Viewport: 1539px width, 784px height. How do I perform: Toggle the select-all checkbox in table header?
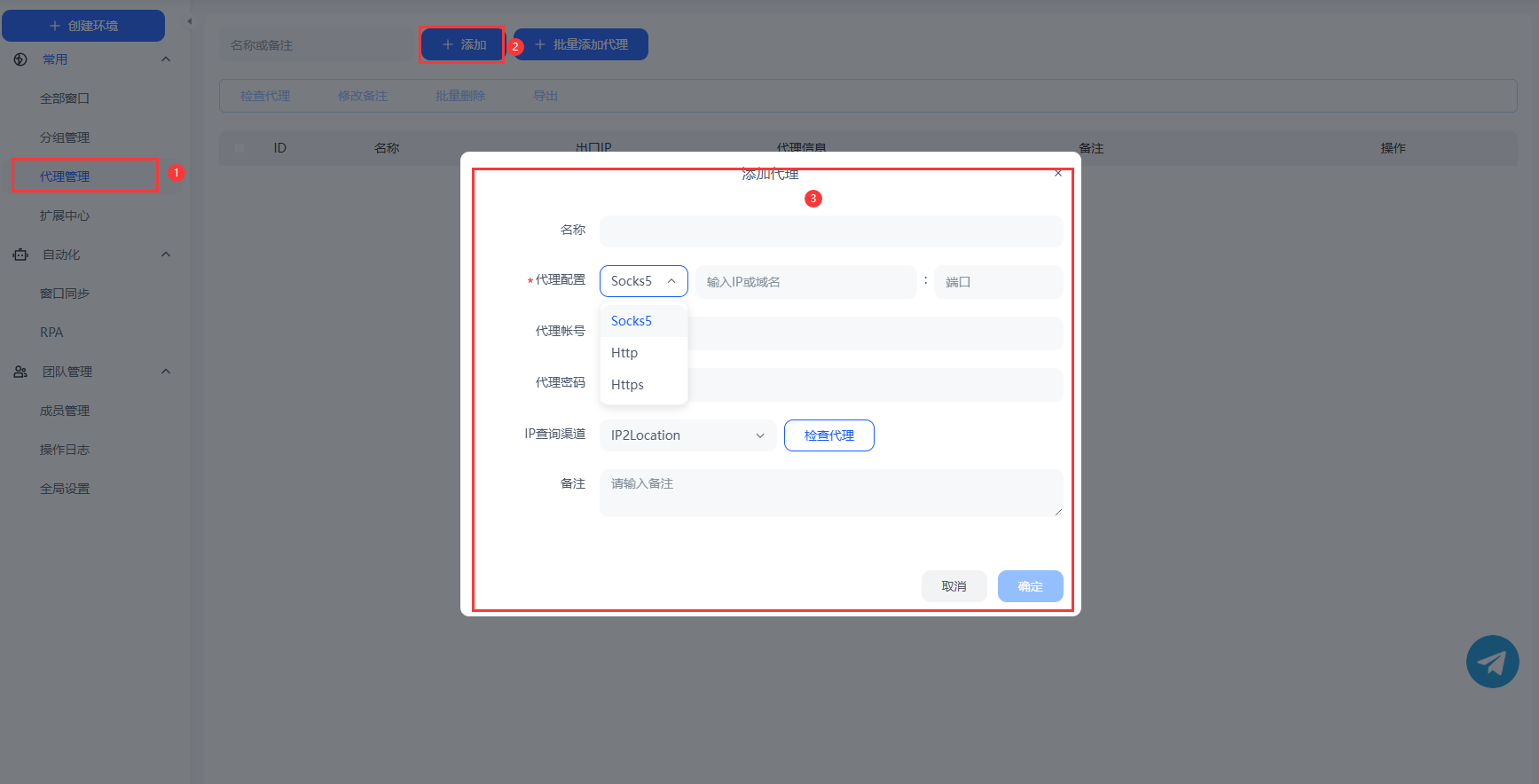[239, 148]
